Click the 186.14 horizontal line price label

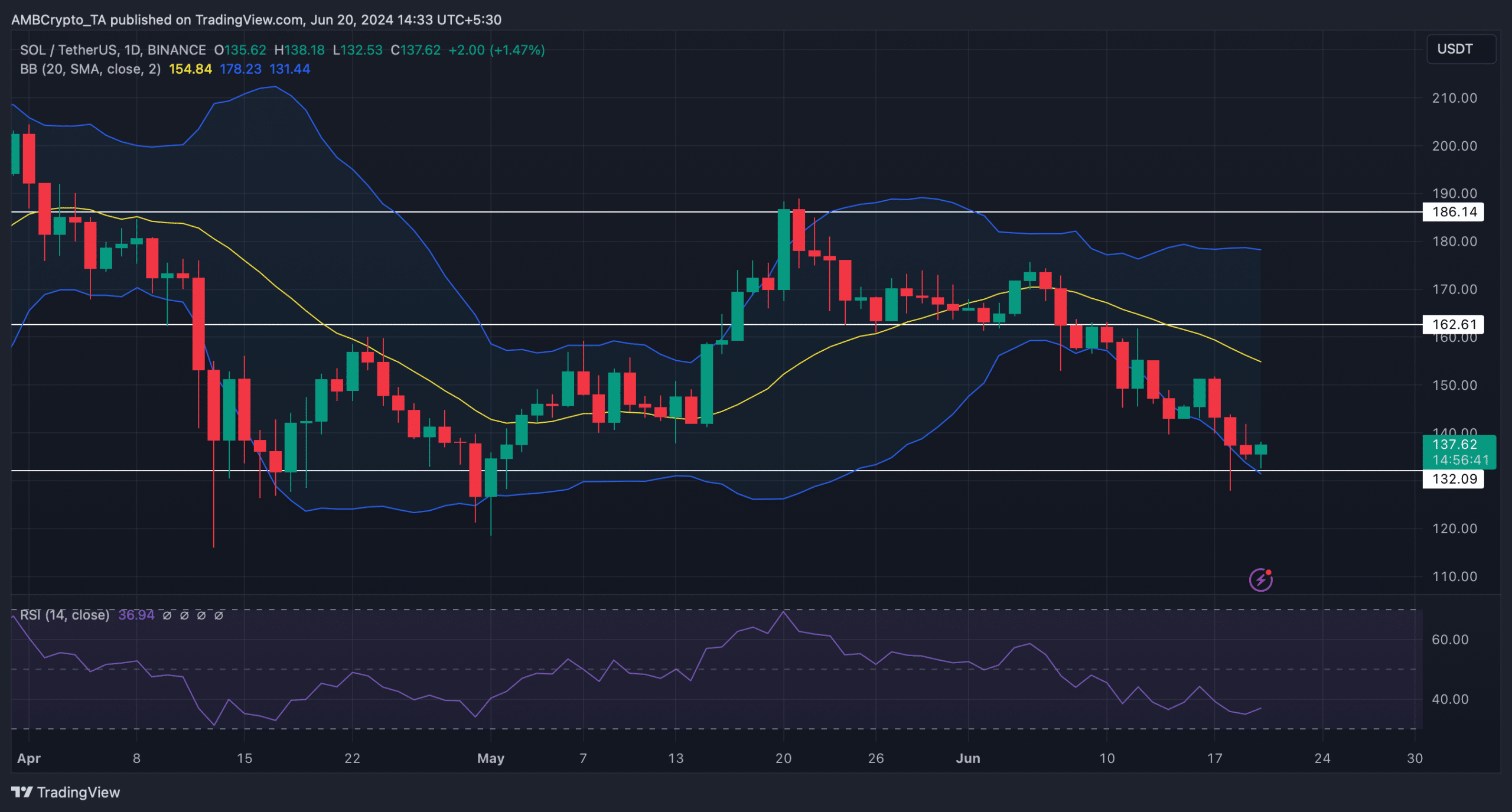1454,211
